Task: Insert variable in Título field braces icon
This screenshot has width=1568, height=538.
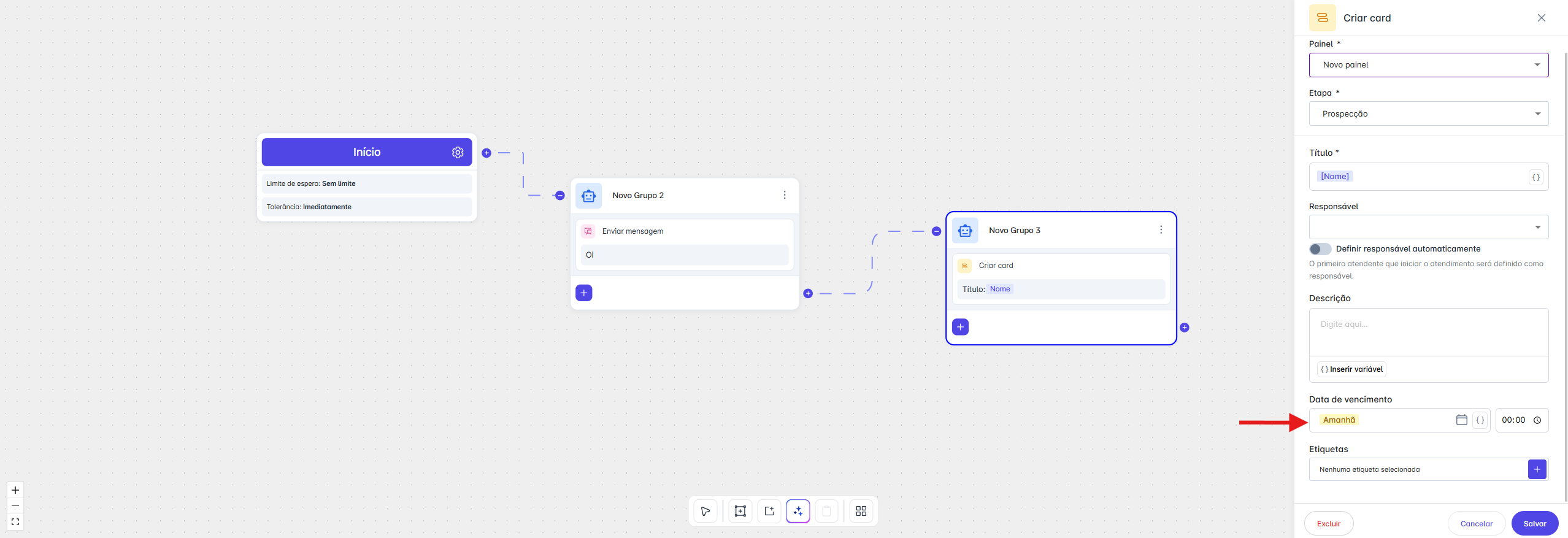Action: point(1536,177)
